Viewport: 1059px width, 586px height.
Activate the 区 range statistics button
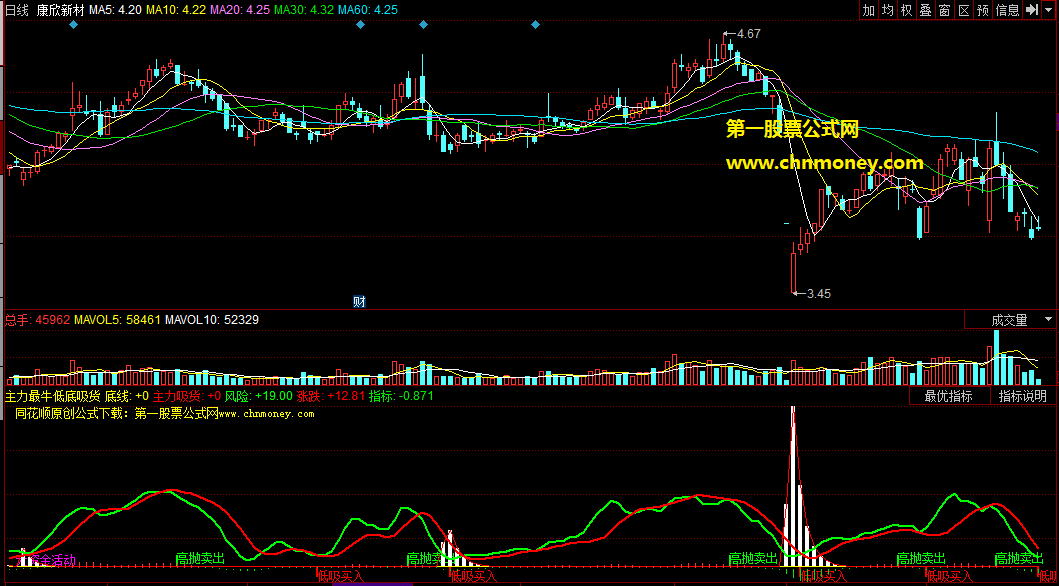[963, 9]
